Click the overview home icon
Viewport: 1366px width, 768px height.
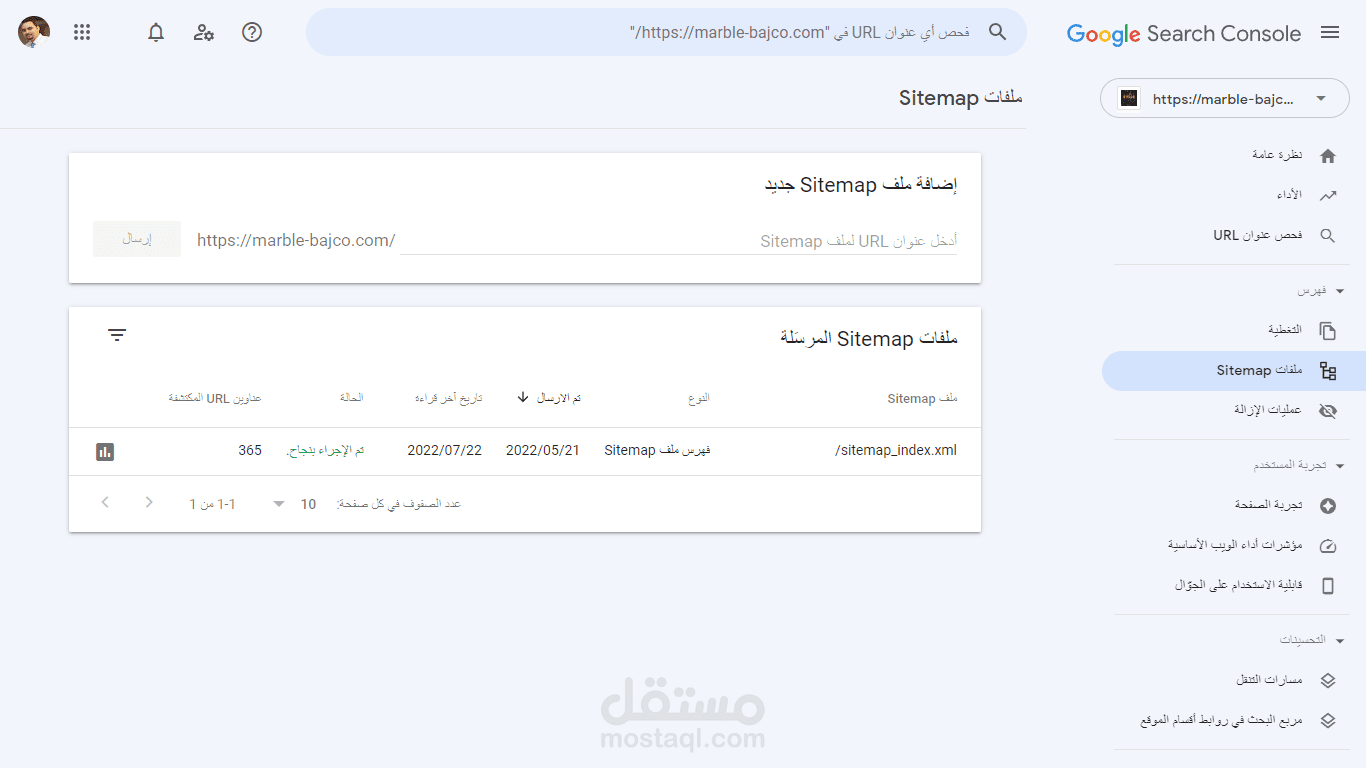(1328, 156)
